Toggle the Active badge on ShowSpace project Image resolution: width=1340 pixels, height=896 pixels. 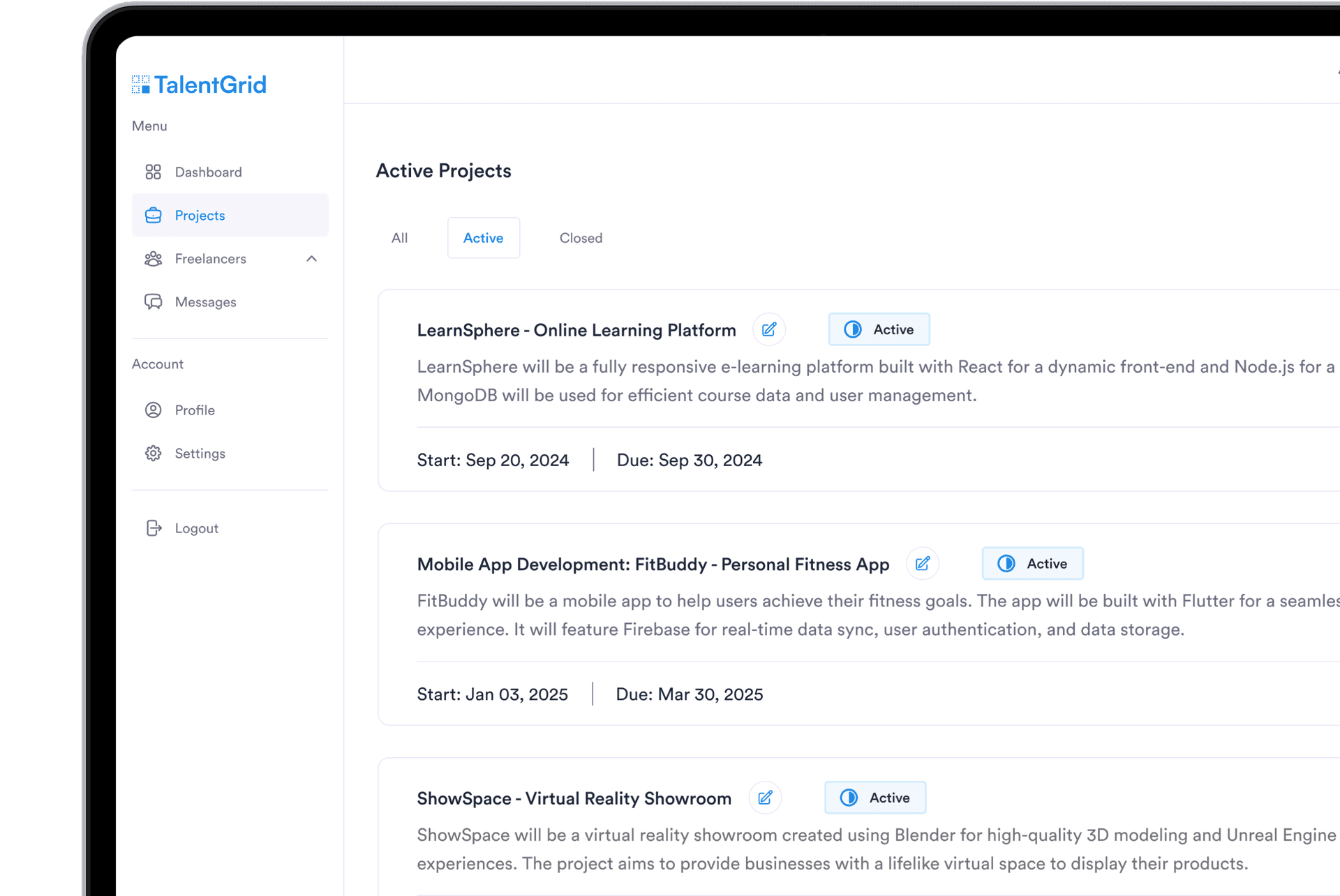point(874,797)
